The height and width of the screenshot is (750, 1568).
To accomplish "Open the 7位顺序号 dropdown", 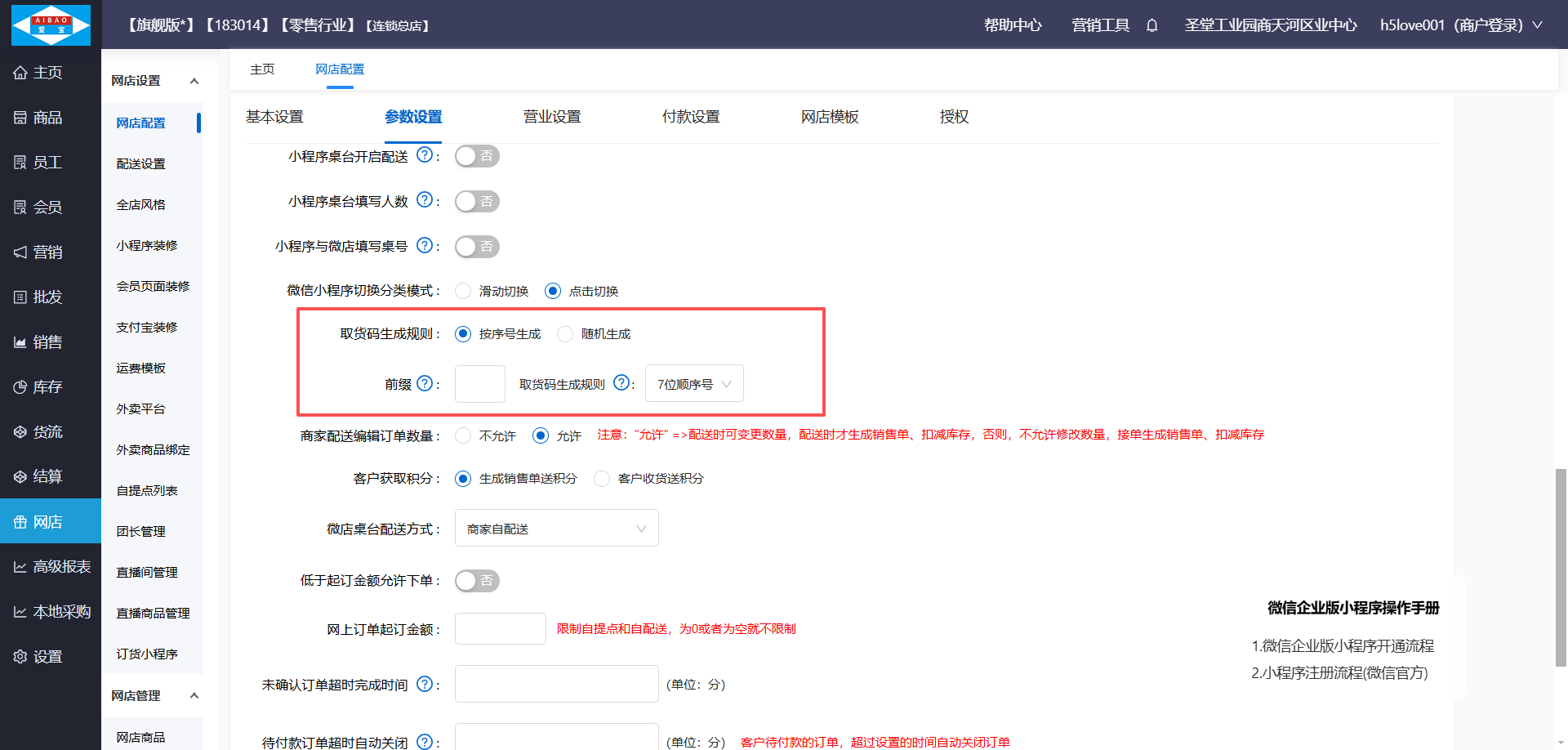I will point(694,384).
